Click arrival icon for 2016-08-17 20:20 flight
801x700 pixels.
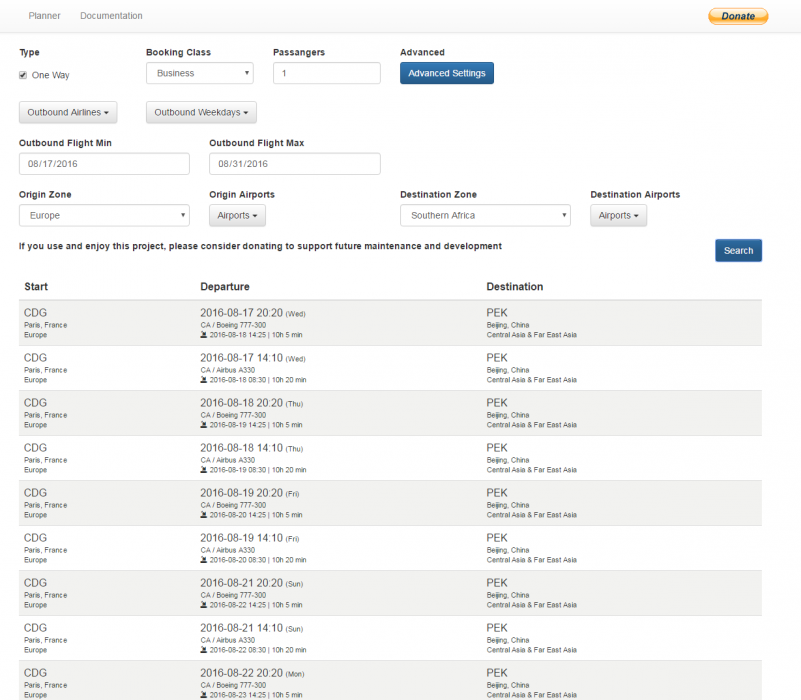pyautogui.click(x=204, y=335)
